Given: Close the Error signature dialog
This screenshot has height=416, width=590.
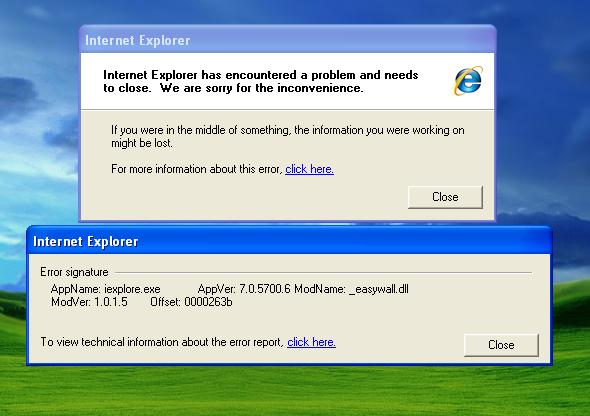Looking at the screenshot, I should tap(501, 345).
